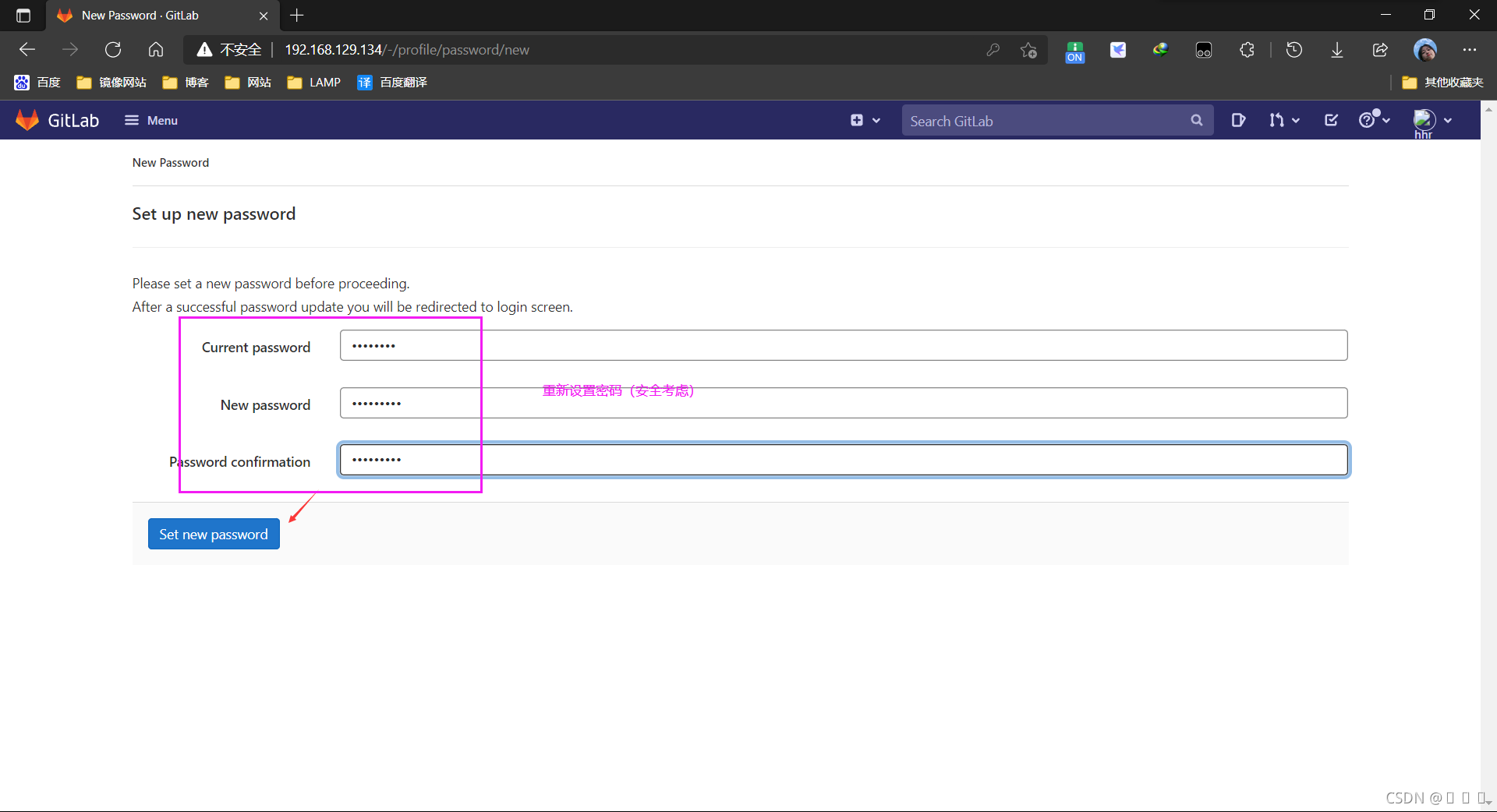Viewport: 1497px width, 812px height.
Task: Open the Extensions puzzle icon
Action: coord(1247,50)
